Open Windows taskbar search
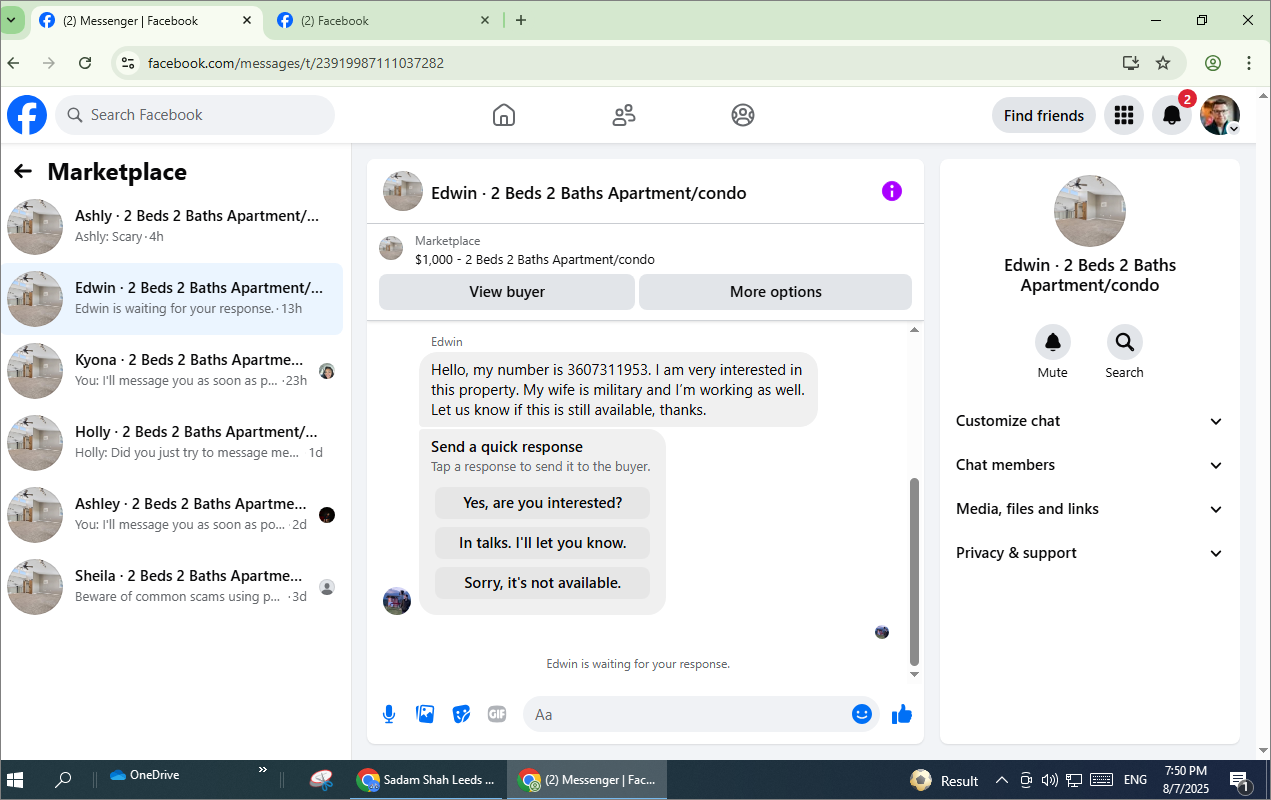Screen dimensions: 1271x800 [x=63, y=780]
